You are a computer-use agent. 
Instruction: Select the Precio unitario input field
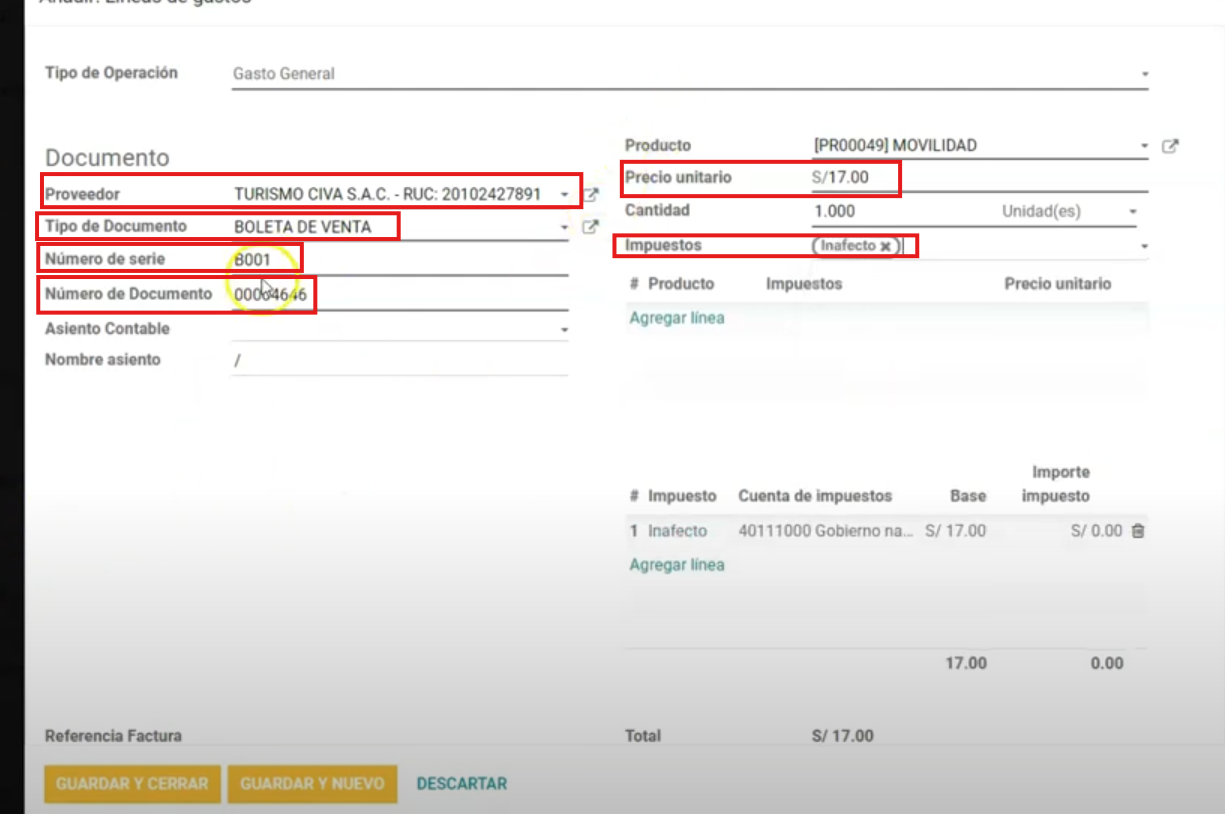980,178
